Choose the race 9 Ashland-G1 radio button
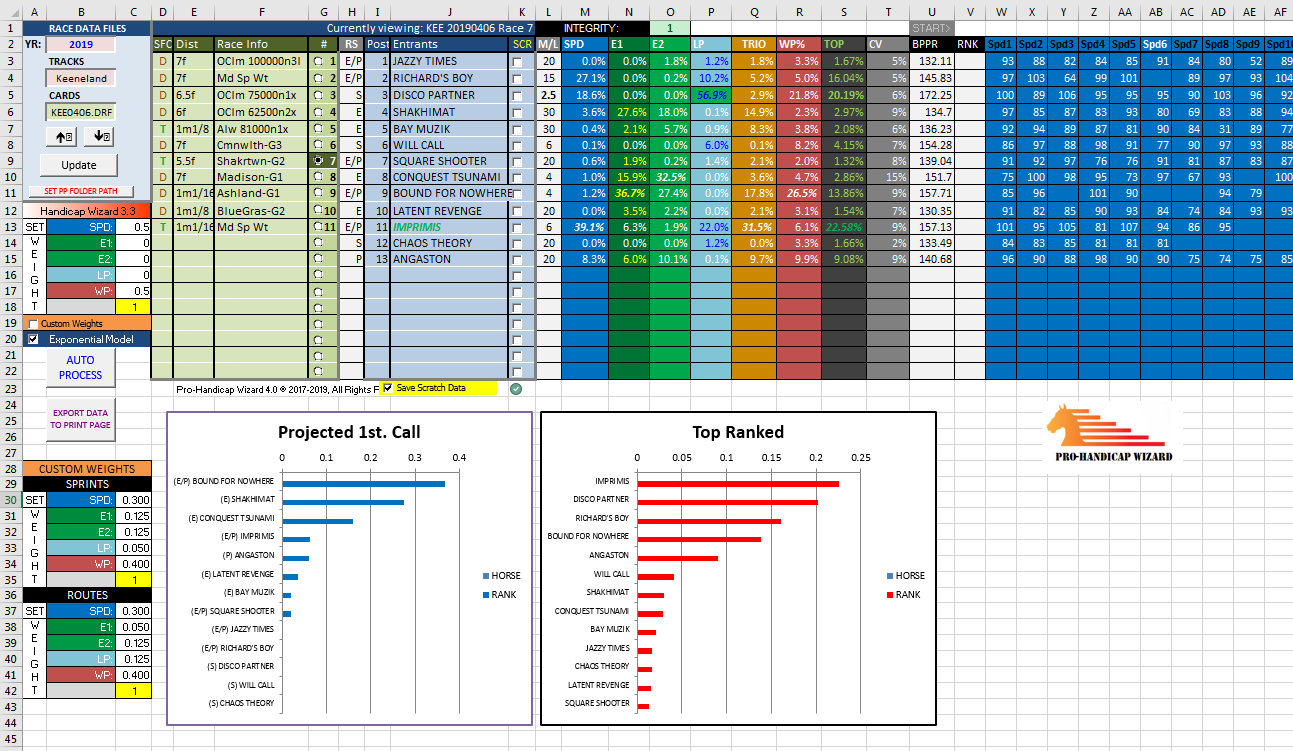 click(319, 193)
